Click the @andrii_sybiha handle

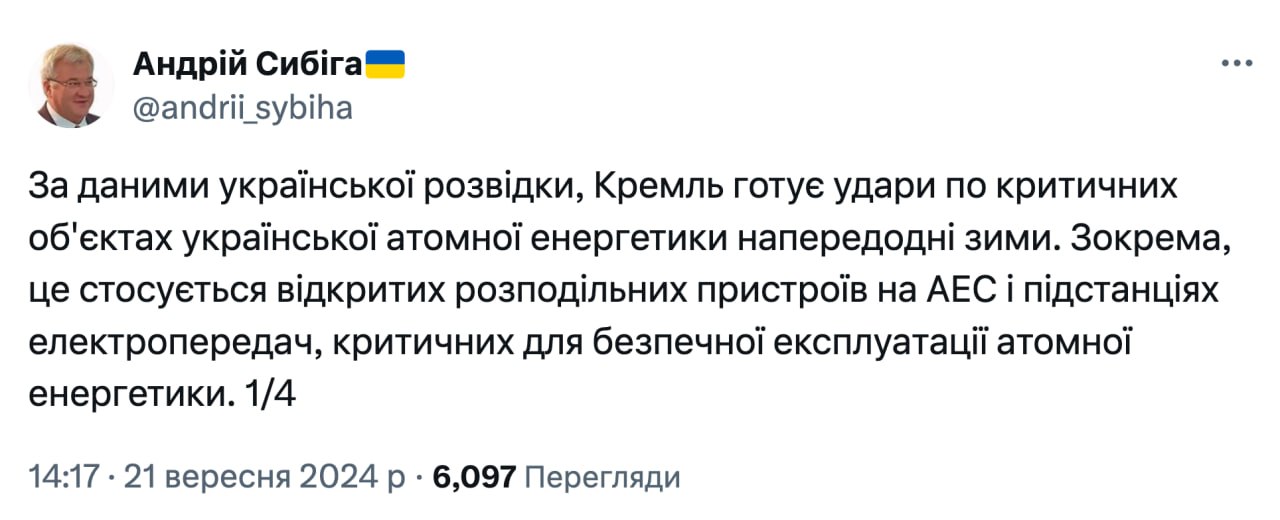tap(242, 107)
